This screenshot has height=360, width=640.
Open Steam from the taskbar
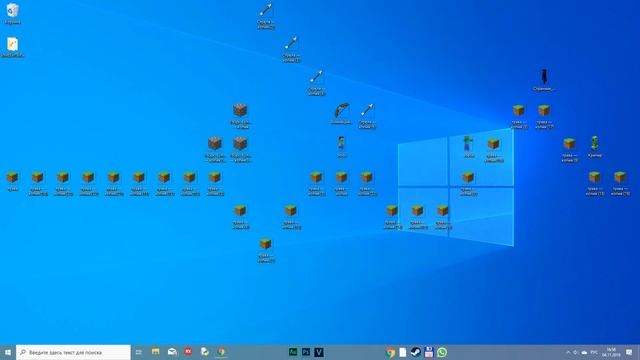tap(416, 352)
